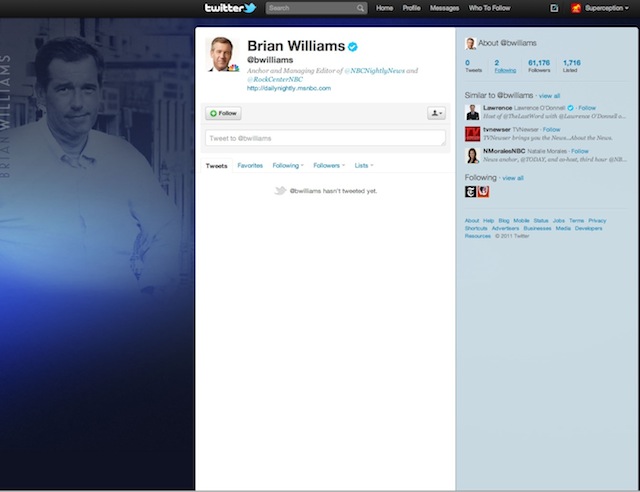The width and height of the screenshot is (640, 492).
Task: Open New York Times following avatar
Action: [x=470, y=191]
